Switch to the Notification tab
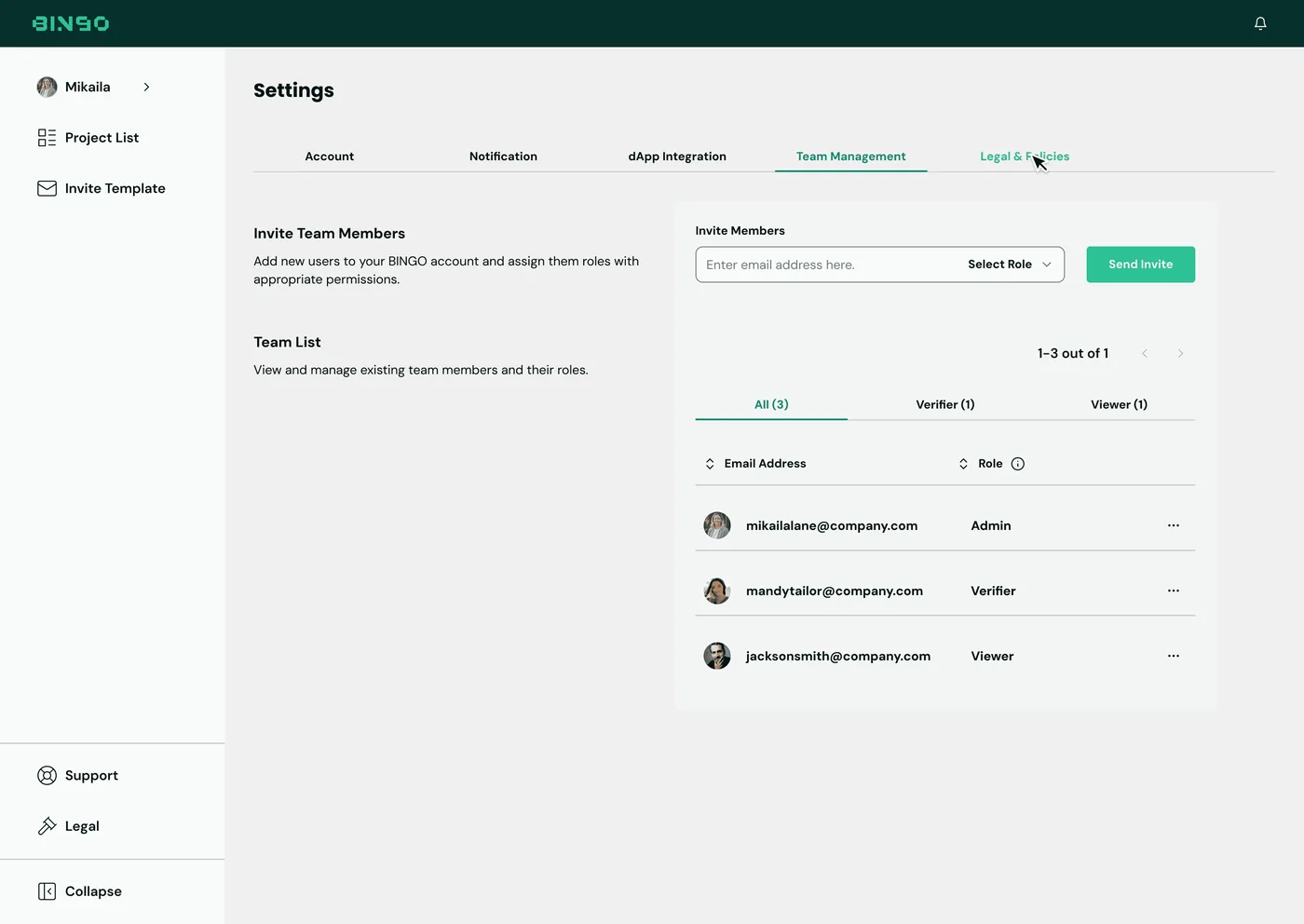 pos(503,156)
